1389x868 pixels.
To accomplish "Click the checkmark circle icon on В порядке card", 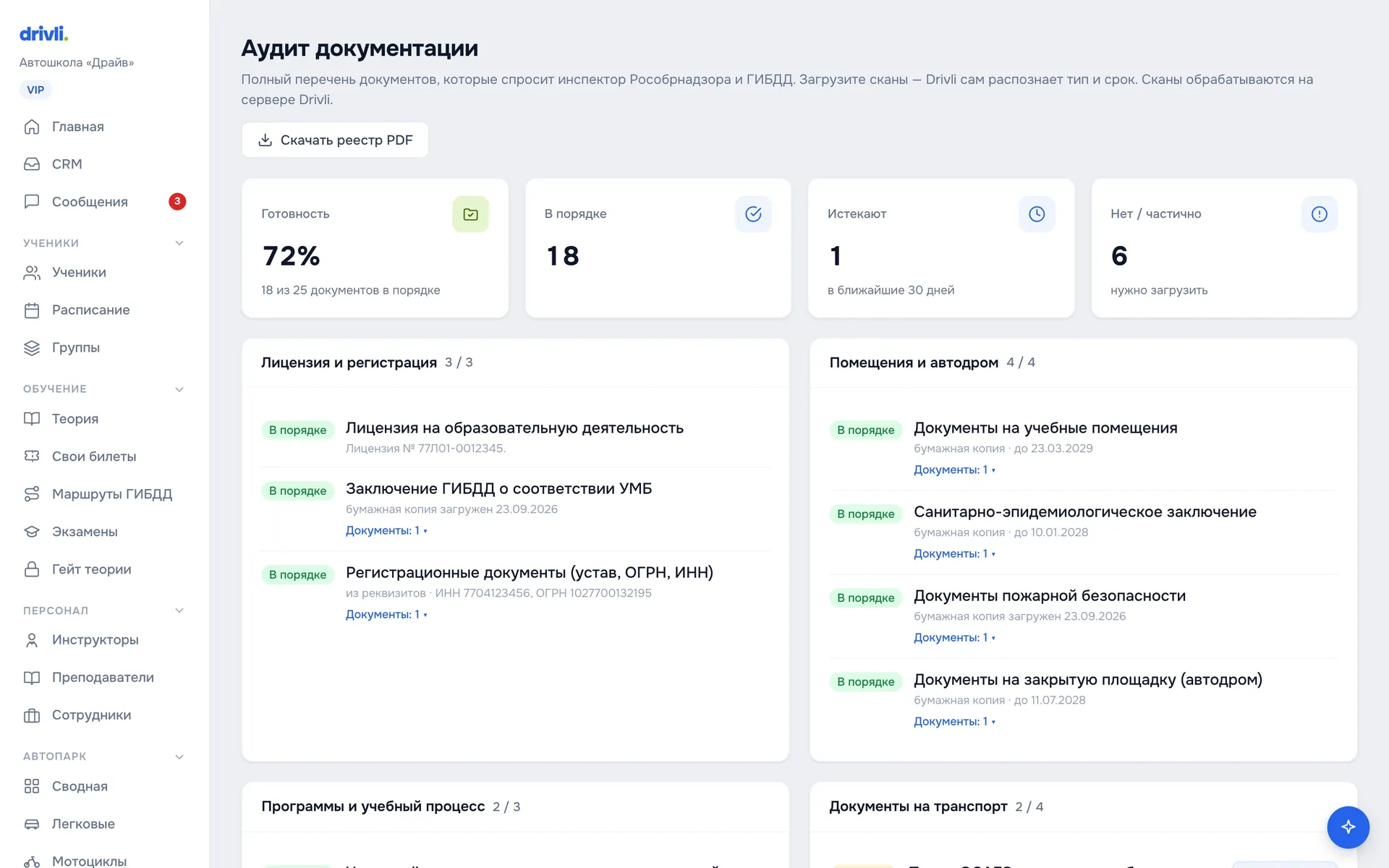I will (753, 214).
